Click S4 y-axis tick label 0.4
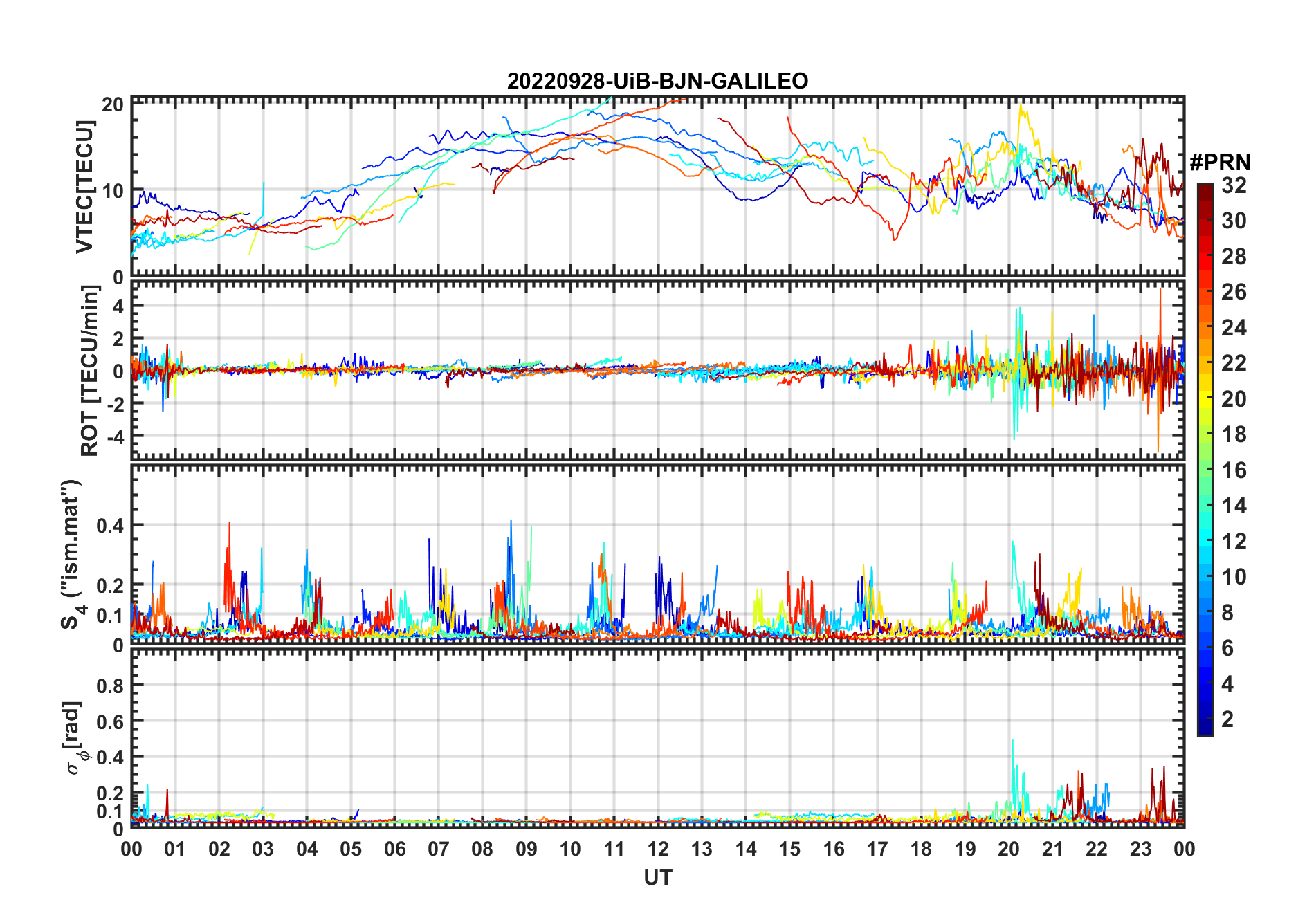The image size is (1316, 920). 111,526
